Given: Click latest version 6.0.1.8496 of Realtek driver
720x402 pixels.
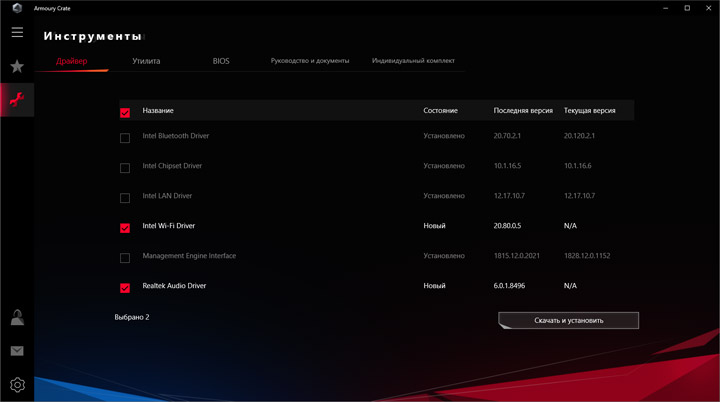Looking at the screenshot, I should (509, 285).
